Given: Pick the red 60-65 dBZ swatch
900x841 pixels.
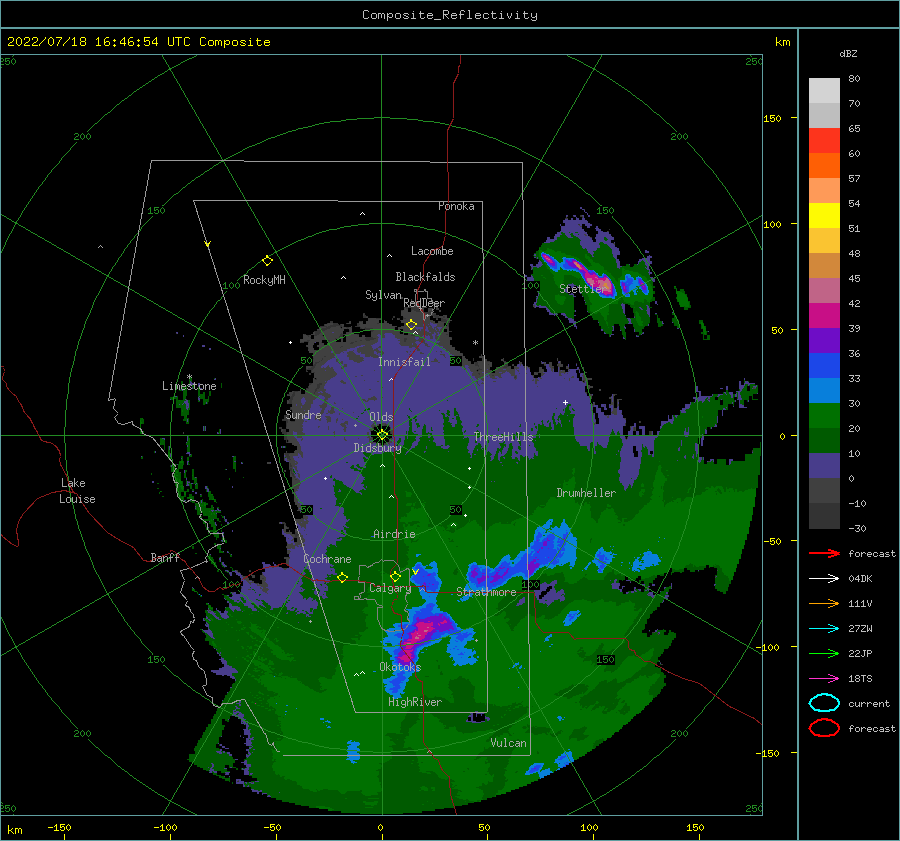Looking at the screenshot, I should [824, 140].
